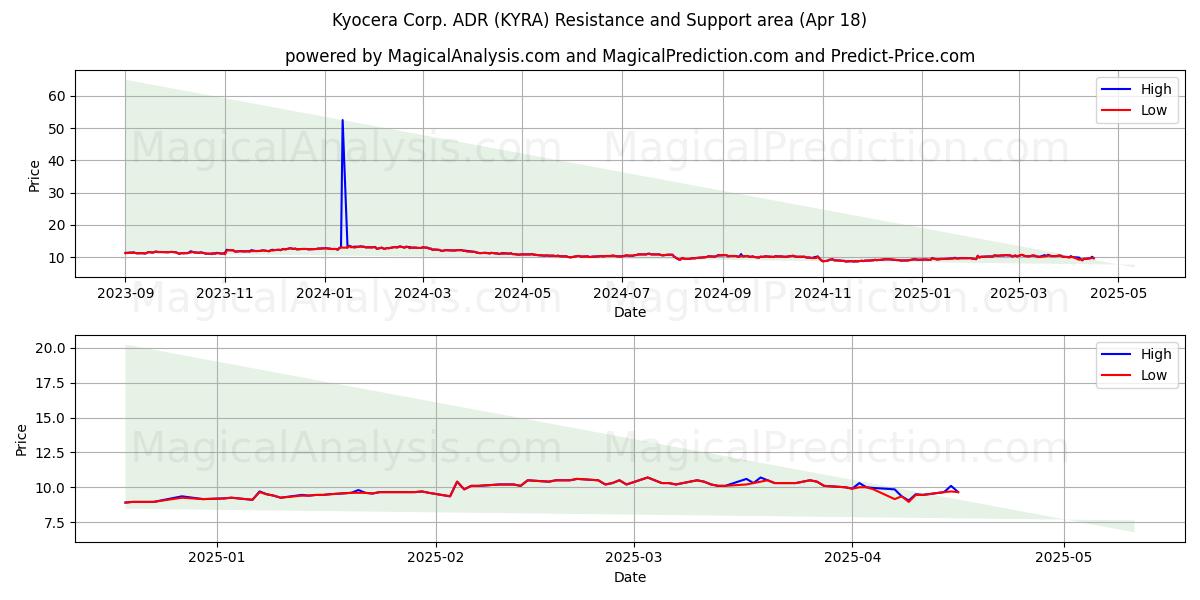The width and height of the screenshot is (1200, 600).
Task: Click the 'Date' x-axis title of the bottom chart
Action: tap(630, 577)
